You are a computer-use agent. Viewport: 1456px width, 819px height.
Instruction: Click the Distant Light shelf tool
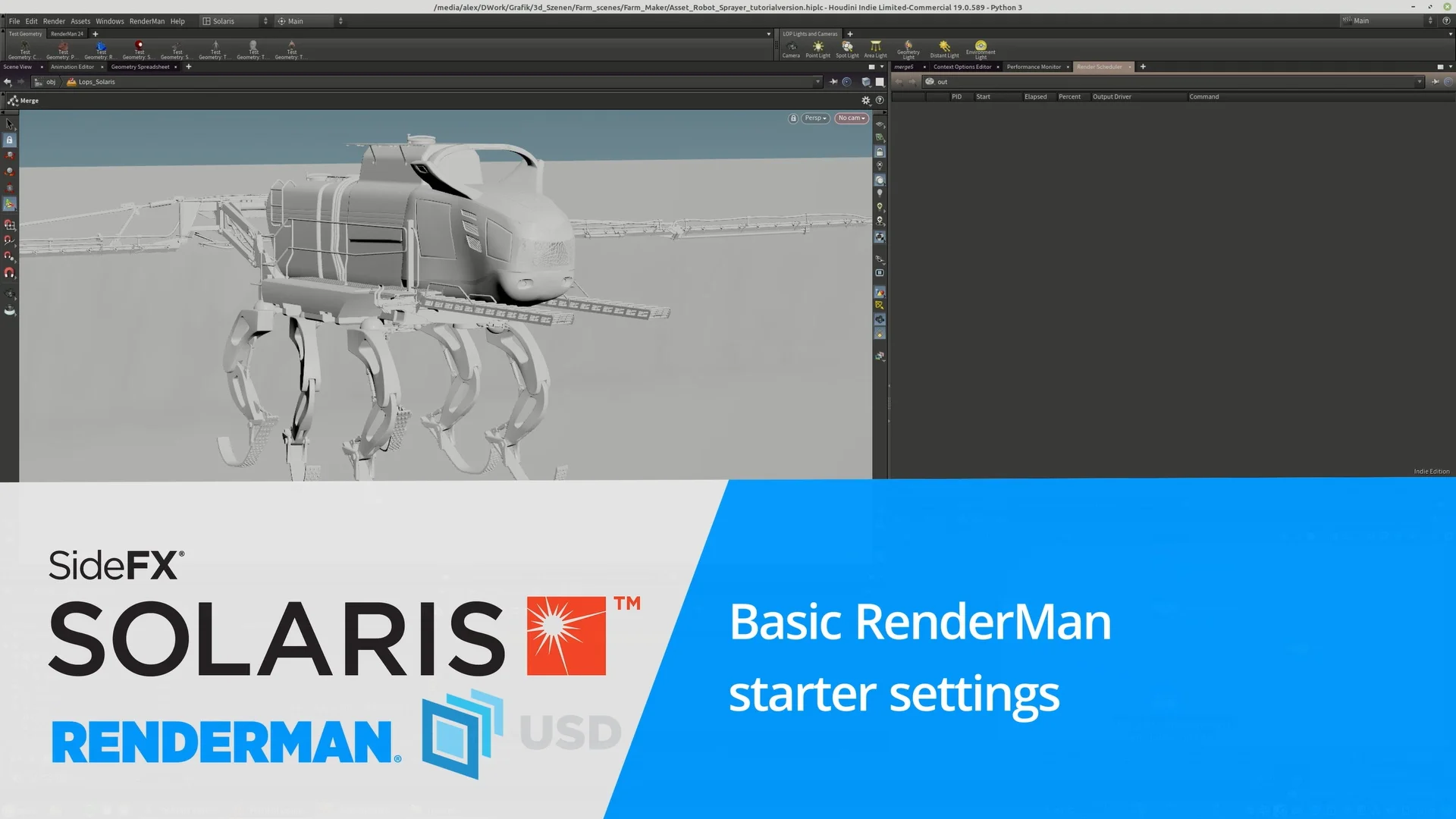[x=944, y=49]
